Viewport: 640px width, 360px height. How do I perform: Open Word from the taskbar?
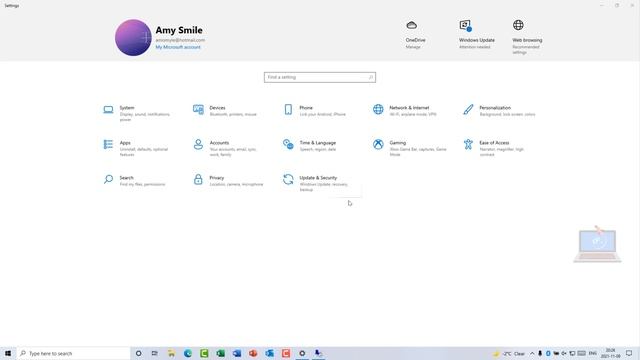click(237, 353)
